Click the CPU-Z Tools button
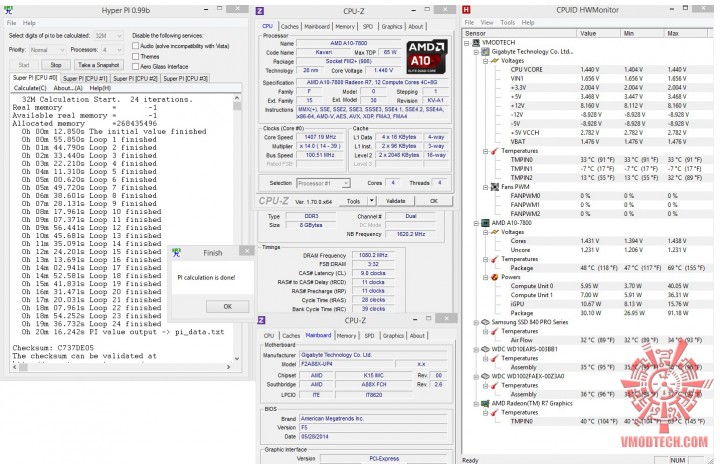The image size is (720, 464). 354,201
